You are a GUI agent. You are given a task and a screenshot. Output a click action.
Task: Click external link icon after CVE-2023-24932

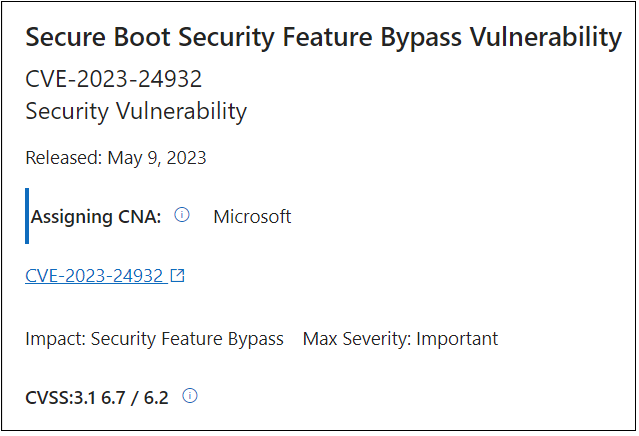[x=178, y=276]
